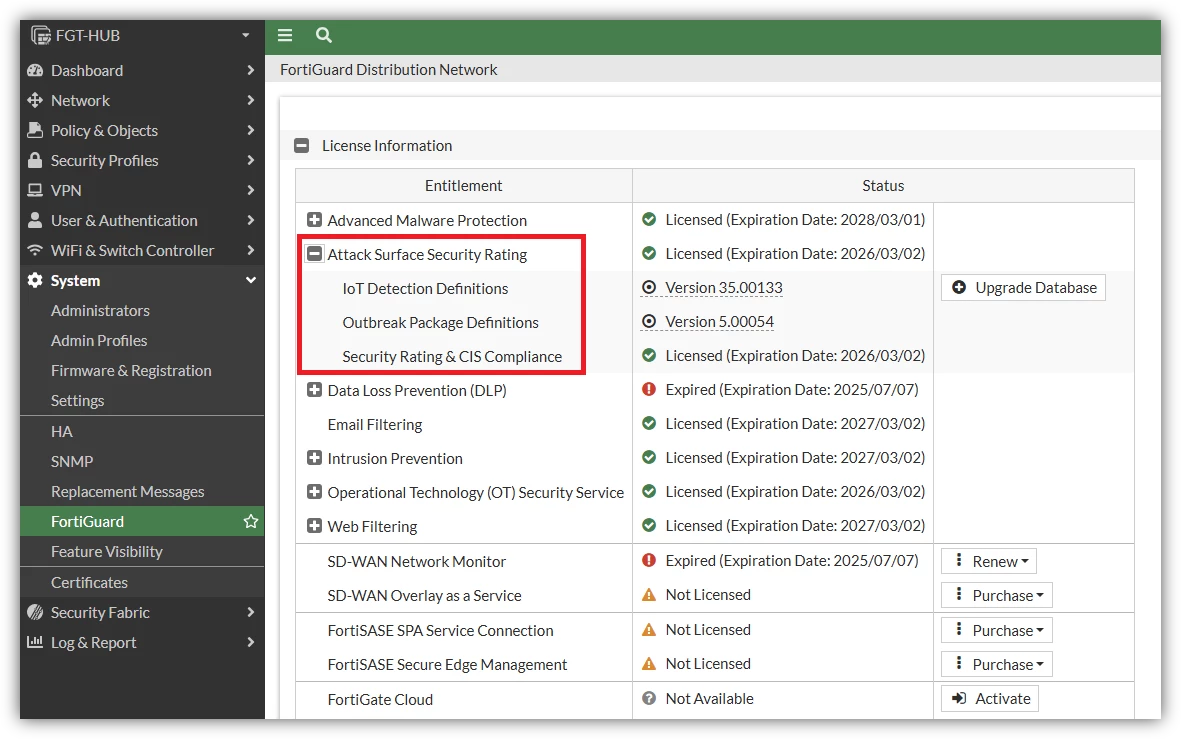Click question icon for FortiGate Cloud status
Viewport: 1181px width, 739px height.
tap(648, 698)
